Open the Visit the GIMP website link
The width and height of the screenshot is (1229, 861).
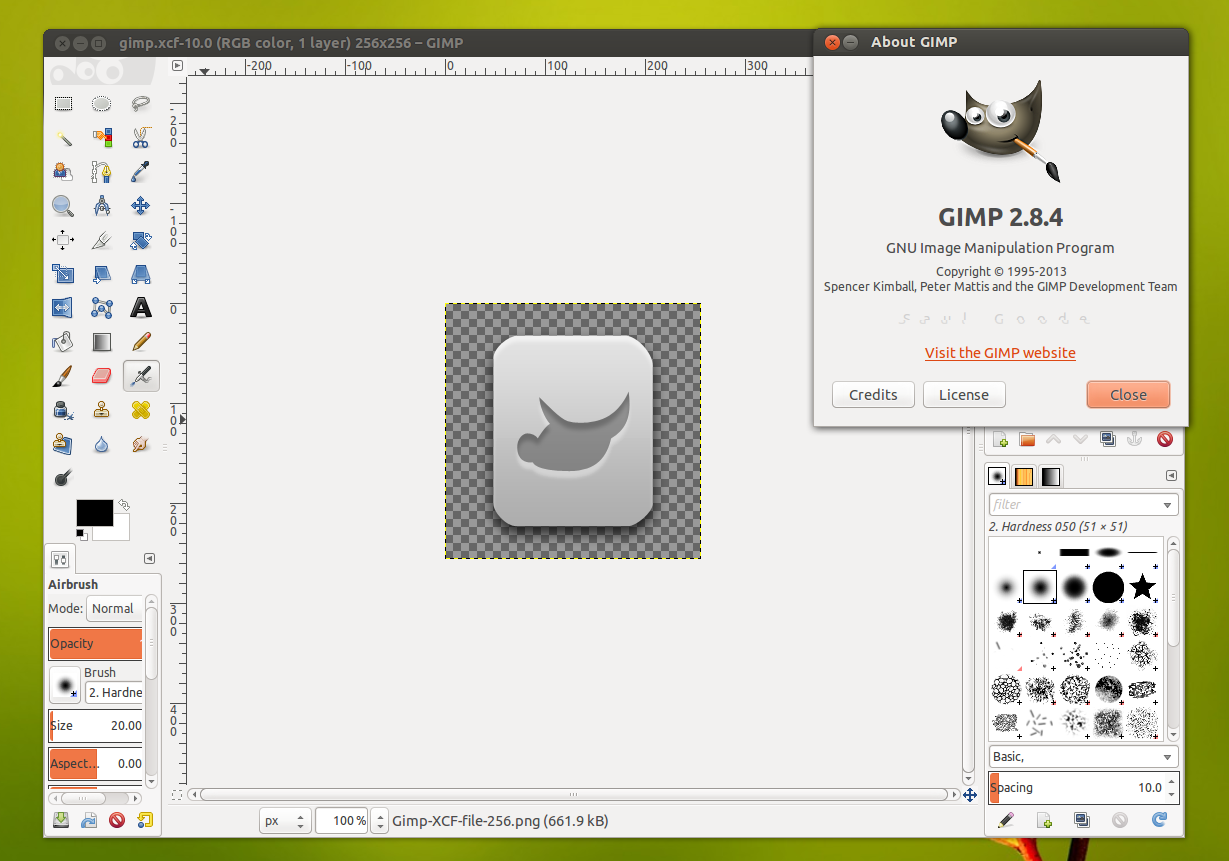click(1000, 353)
